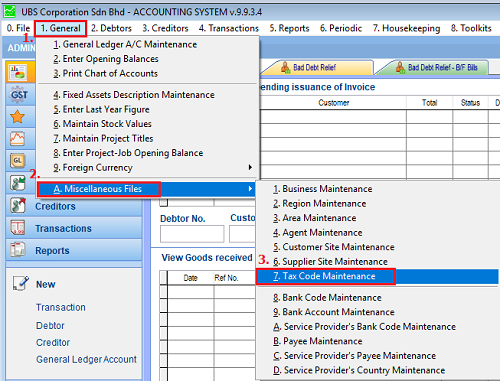Select Payee Maintenance
500x381 pixels.
(x=378, y=341)
